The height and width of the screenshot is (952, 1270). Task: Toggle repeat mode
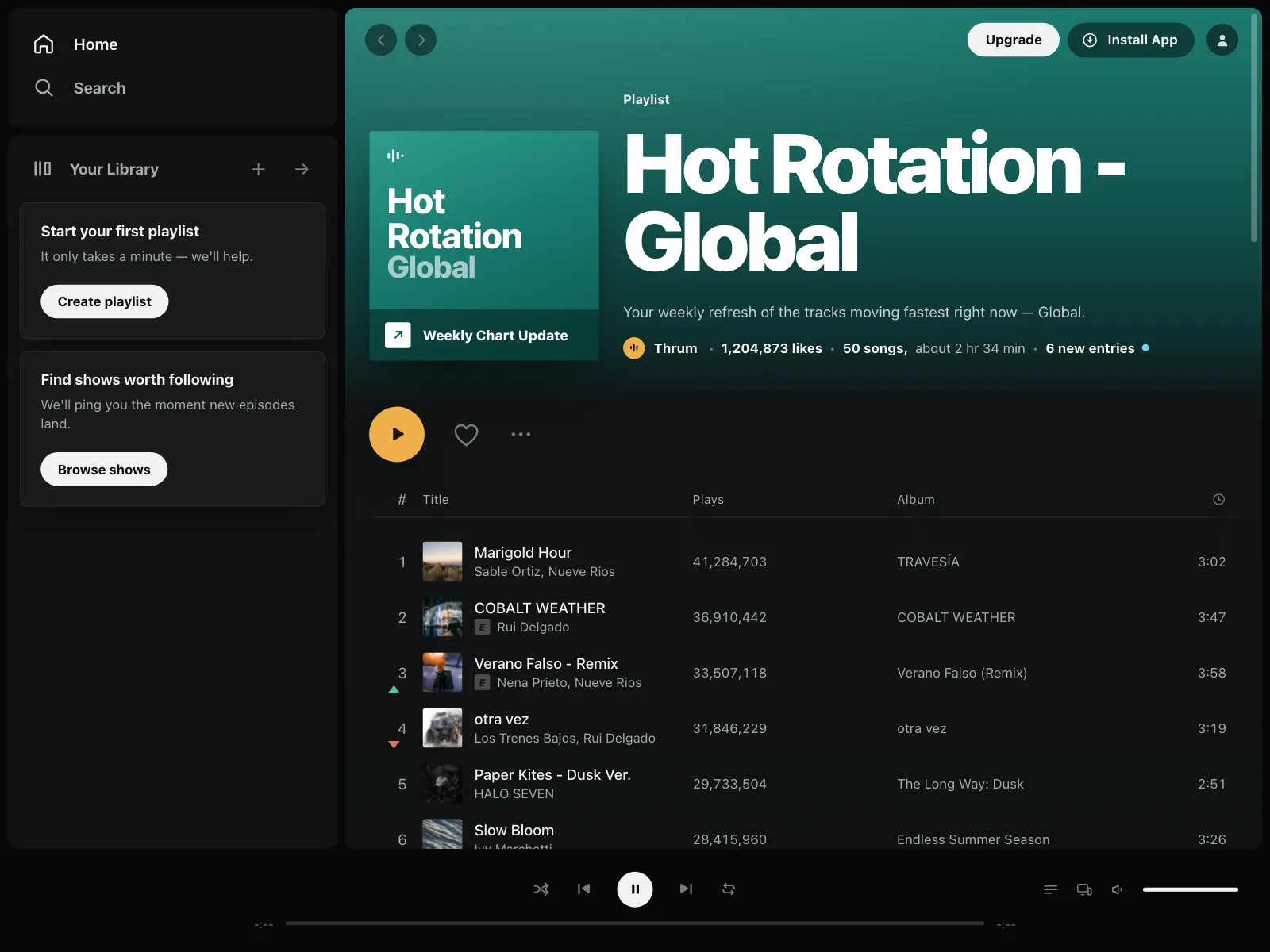(x=729, y=889)
